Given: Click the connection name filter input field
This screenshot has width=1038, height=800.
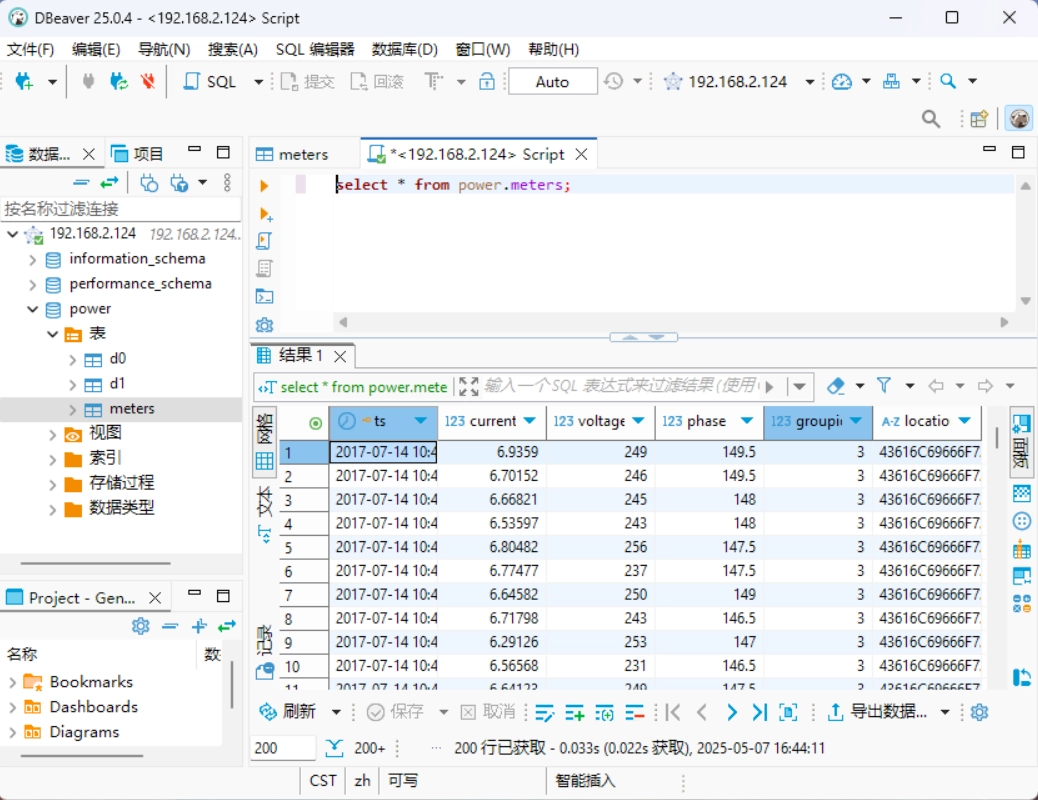Looking at the screenshot, I should tap(120, 209).
